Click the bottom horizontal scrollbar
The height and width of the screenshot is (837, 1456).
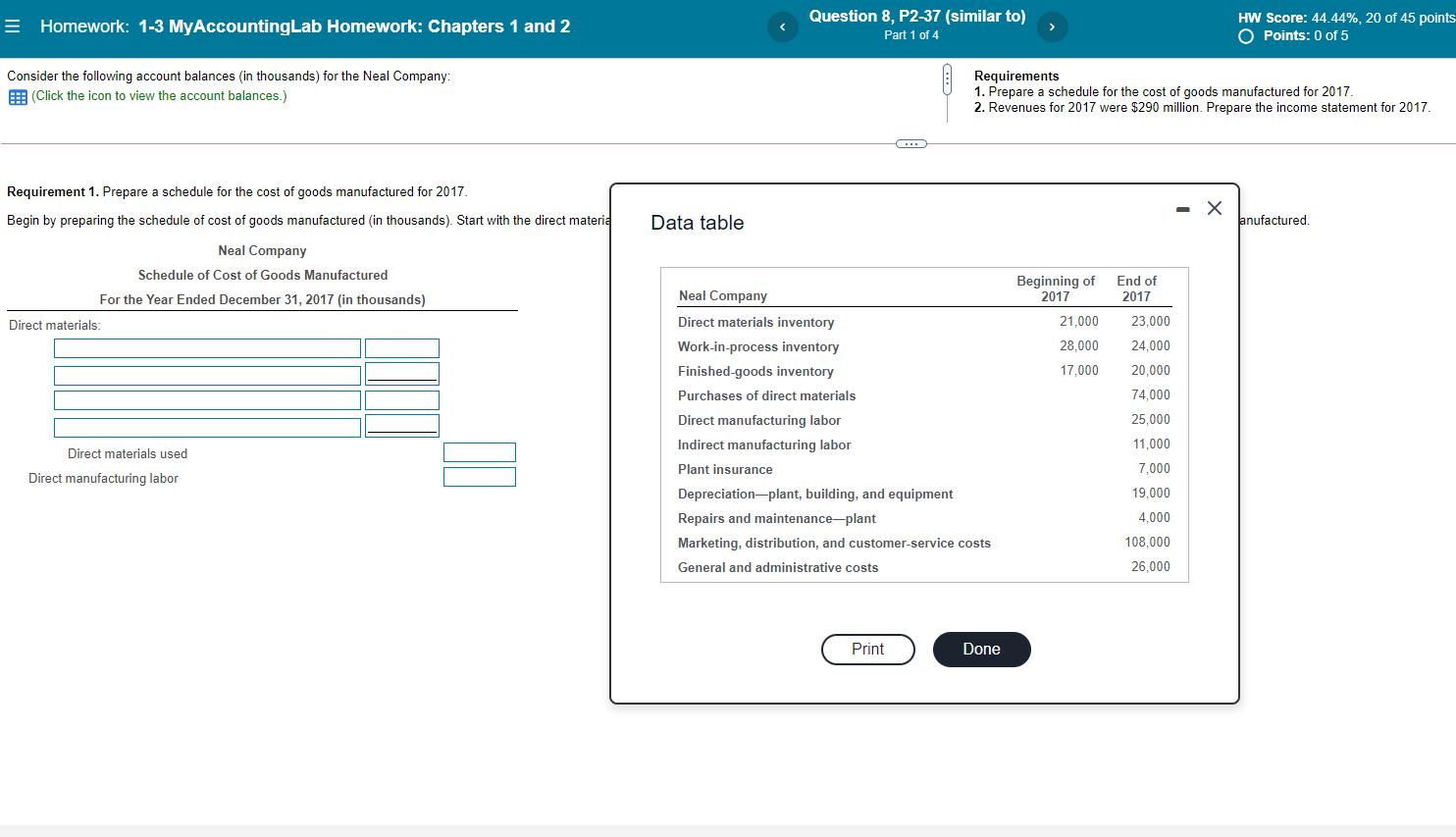(x=726, y=832)
